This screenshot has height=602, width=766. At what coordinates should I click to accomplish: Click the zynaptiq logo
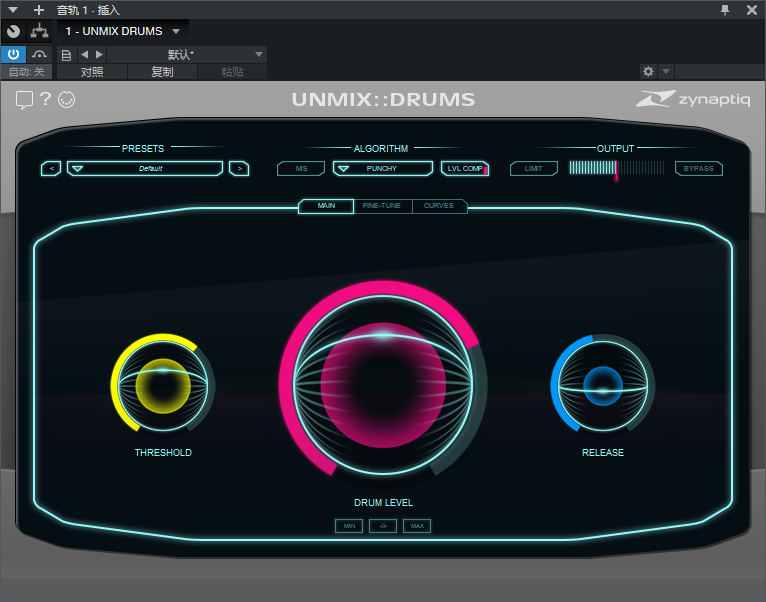[693, 99]
